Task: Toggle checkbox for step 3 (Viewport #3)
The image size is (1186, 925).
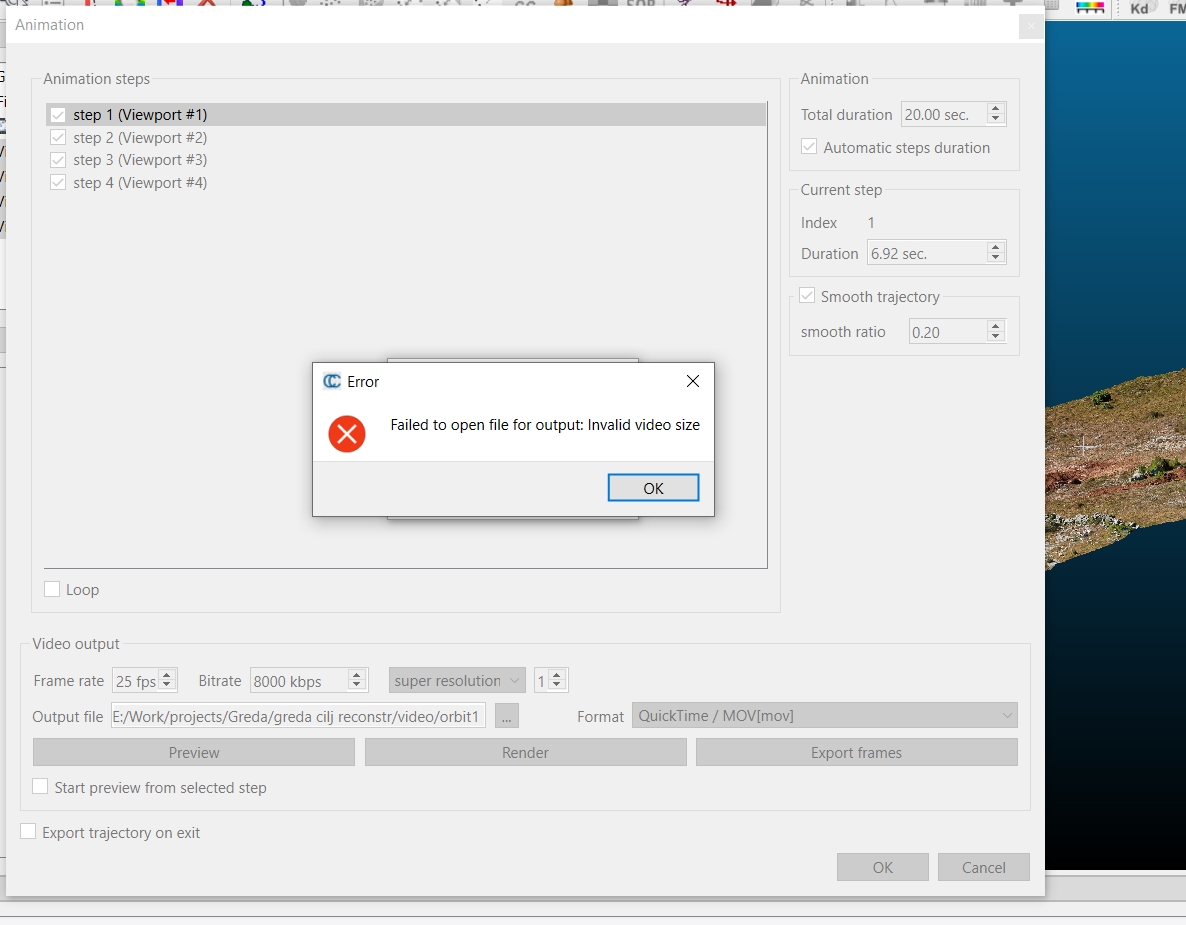Action: coord(57,160)
